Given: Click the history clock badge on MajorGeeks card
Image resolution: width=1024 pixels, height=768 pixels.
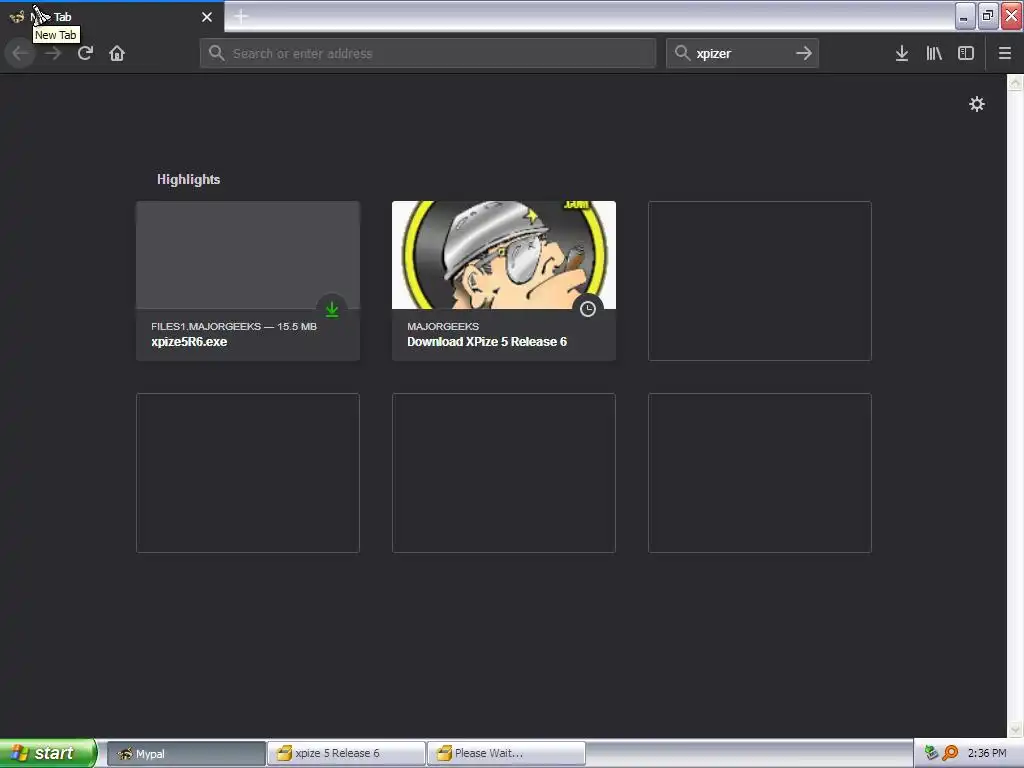Looking at the screenshot, I should click(588, 309).
